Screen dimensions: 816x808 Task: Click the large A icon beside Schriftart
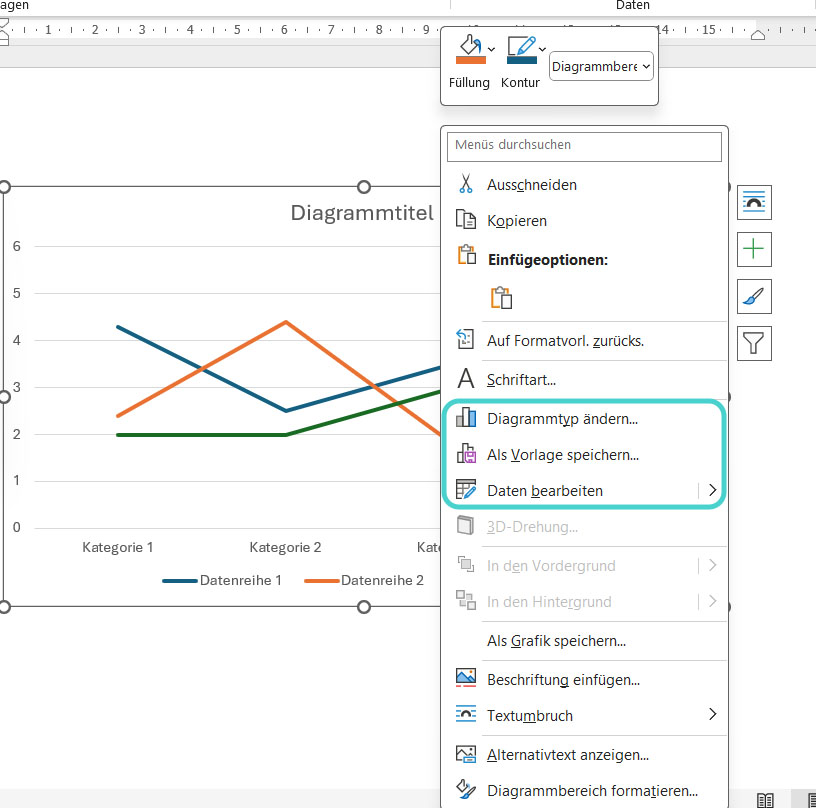click(x=466, y=378)
